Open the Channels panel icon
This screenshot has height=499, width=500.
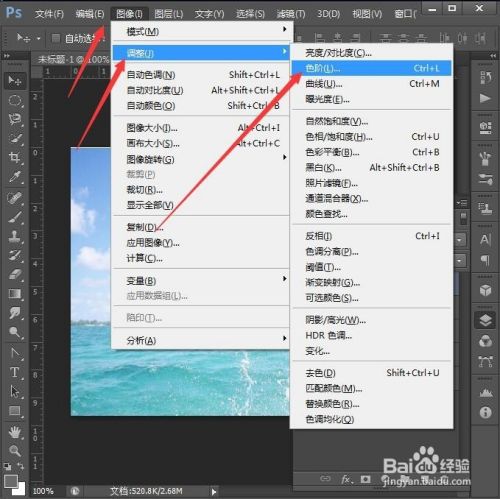tap(485, 341)
